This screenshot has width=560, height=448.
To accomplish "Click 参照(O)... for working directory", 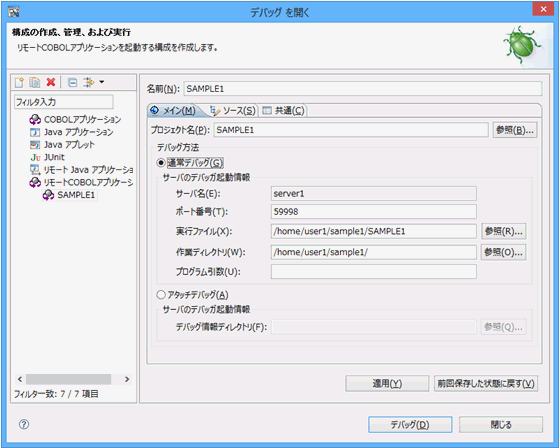I will pos(504,252).
